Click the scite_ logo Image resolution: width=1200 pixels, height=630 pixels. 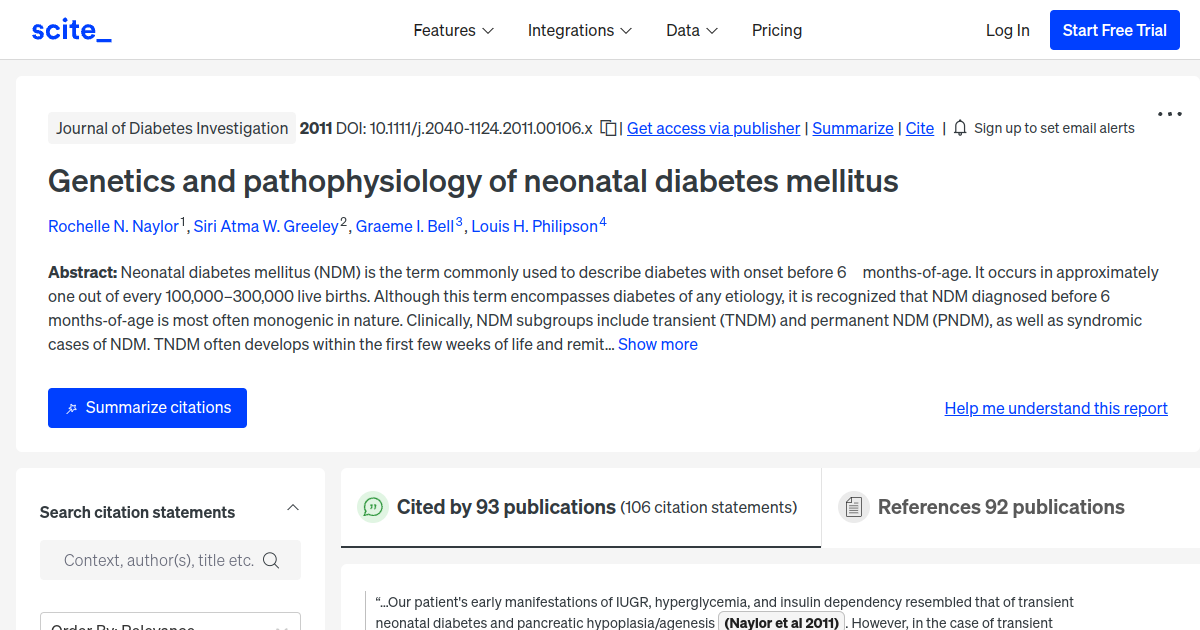pos(71,29)
